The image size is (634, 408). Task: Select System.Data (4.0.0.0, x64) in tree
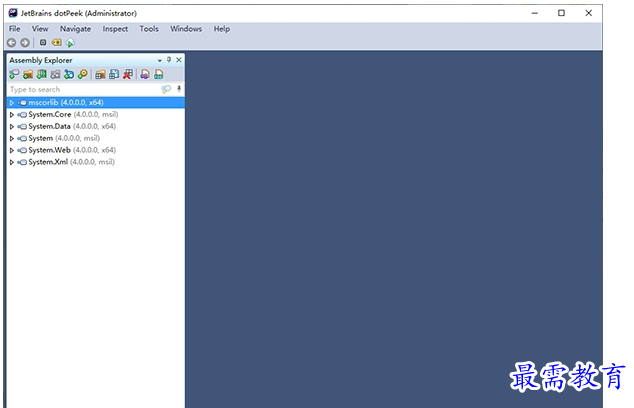(72, 126)
